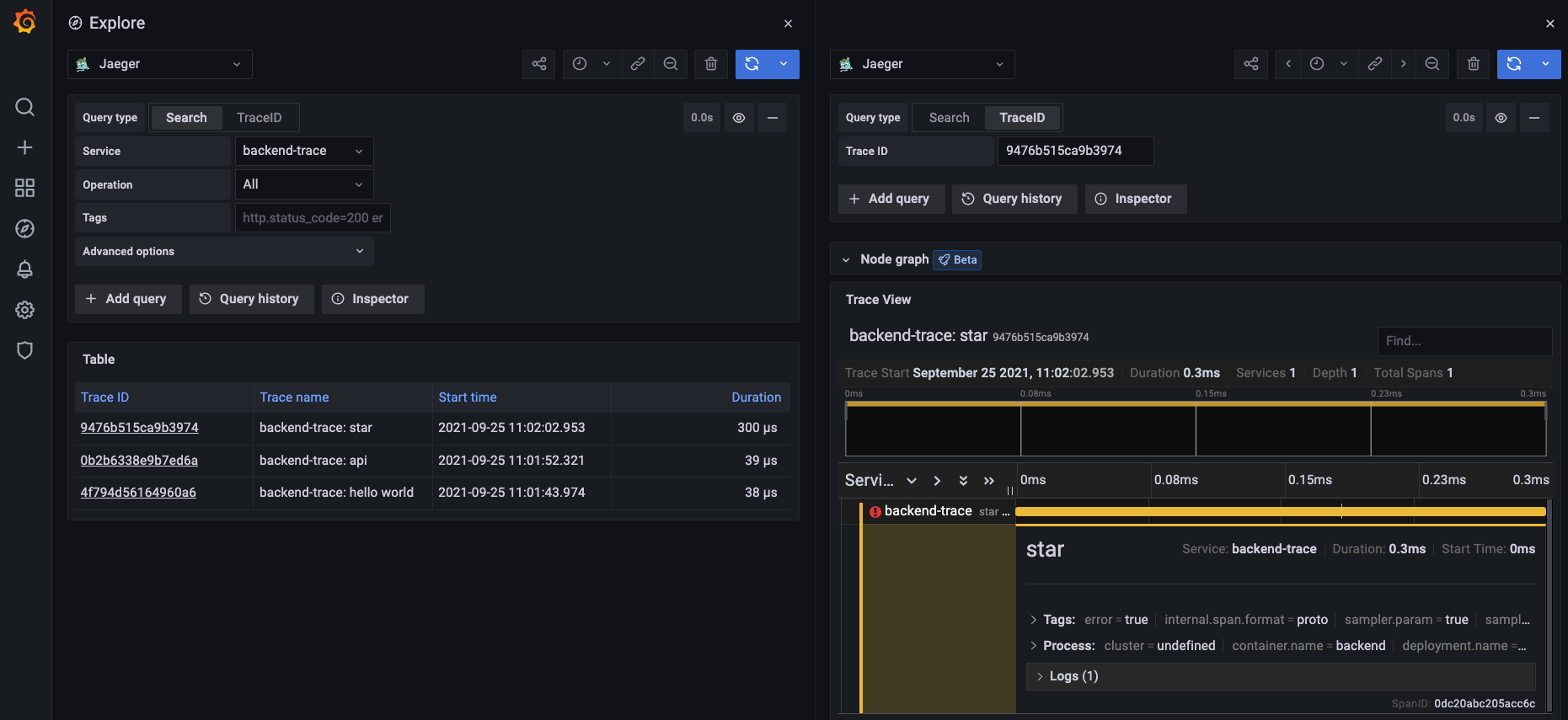Viewport: 1568px width, 720px height.
Task: Open left pane time picker clock
Action: 580,64
